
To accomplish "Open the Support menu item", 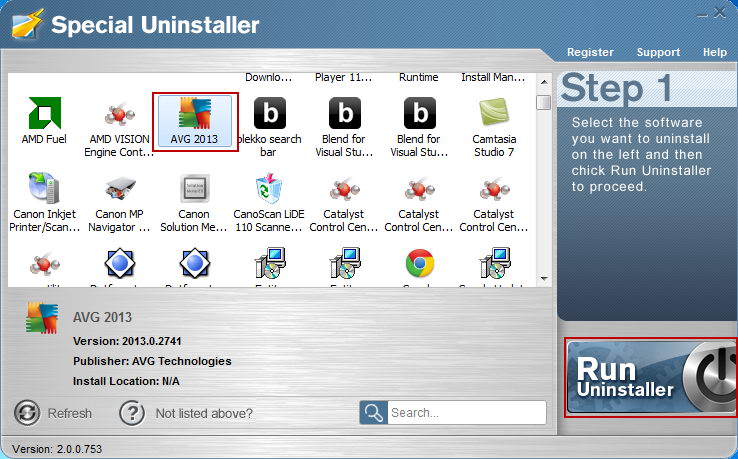I will pyautogui.click(x=658, y=52).
